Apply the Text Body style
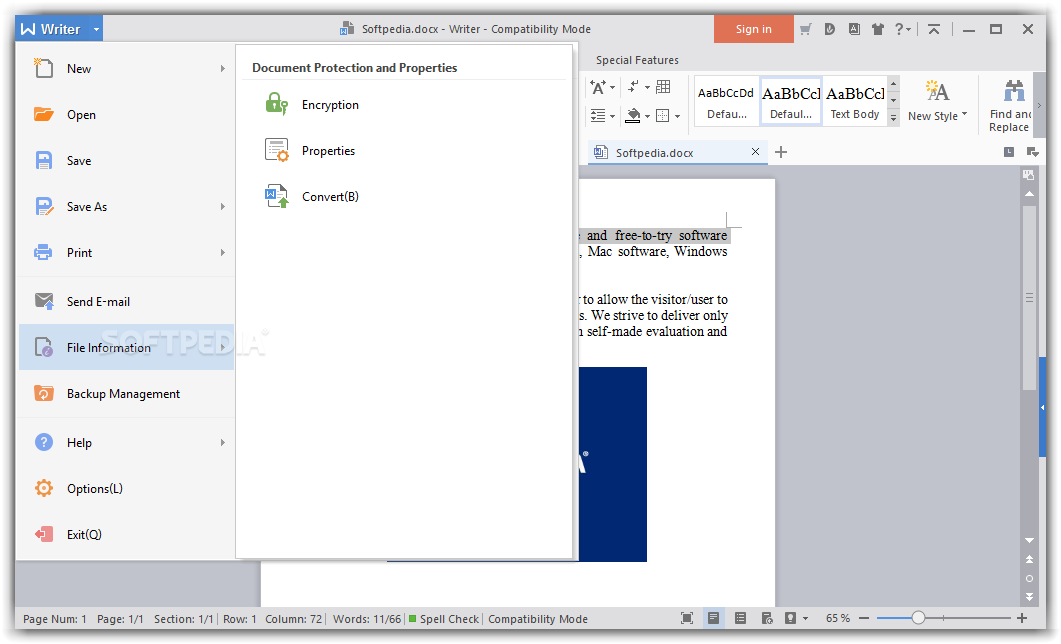The height and width of the screenshot is (644, 1061). (x=855, y=101)
